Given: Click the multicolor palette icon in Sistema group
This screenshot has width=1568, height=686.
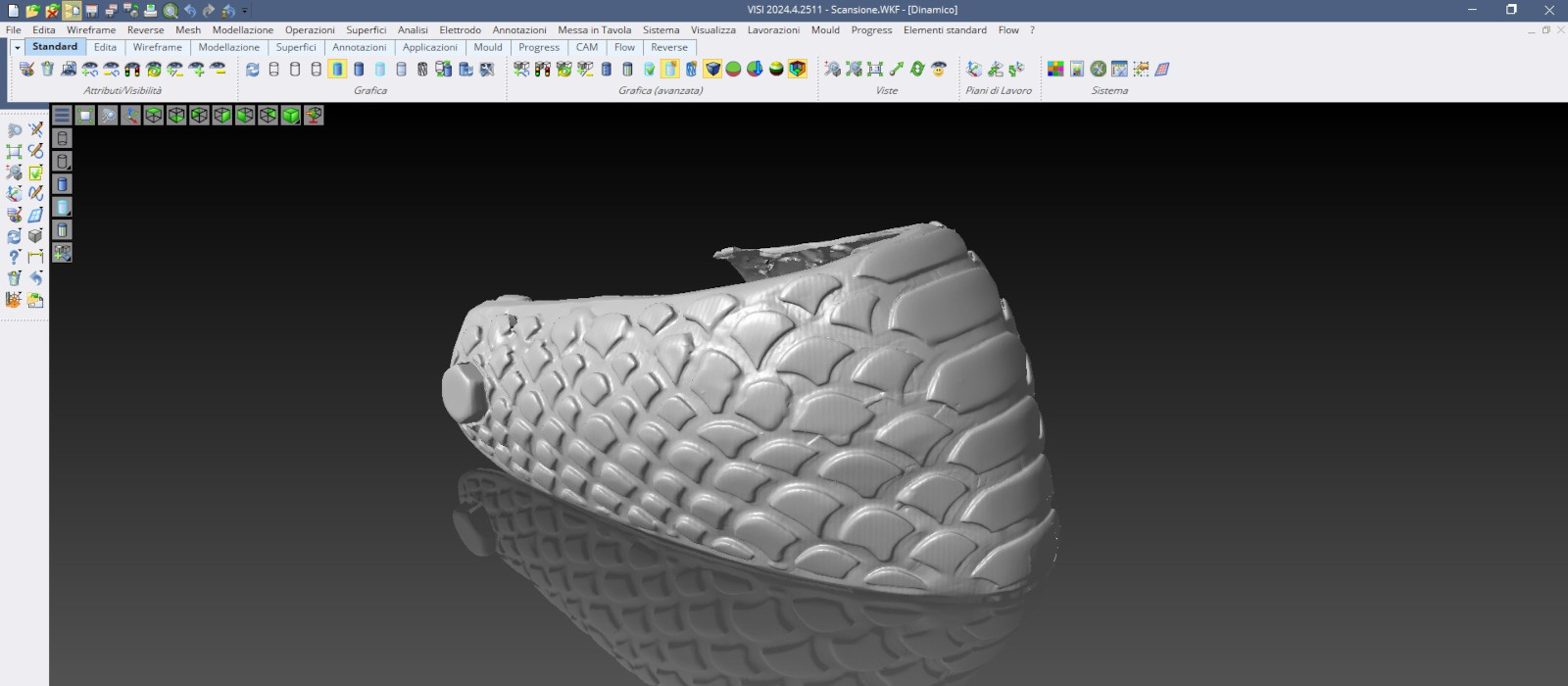Looking at the screenshot, I should tap(1055, 69).
